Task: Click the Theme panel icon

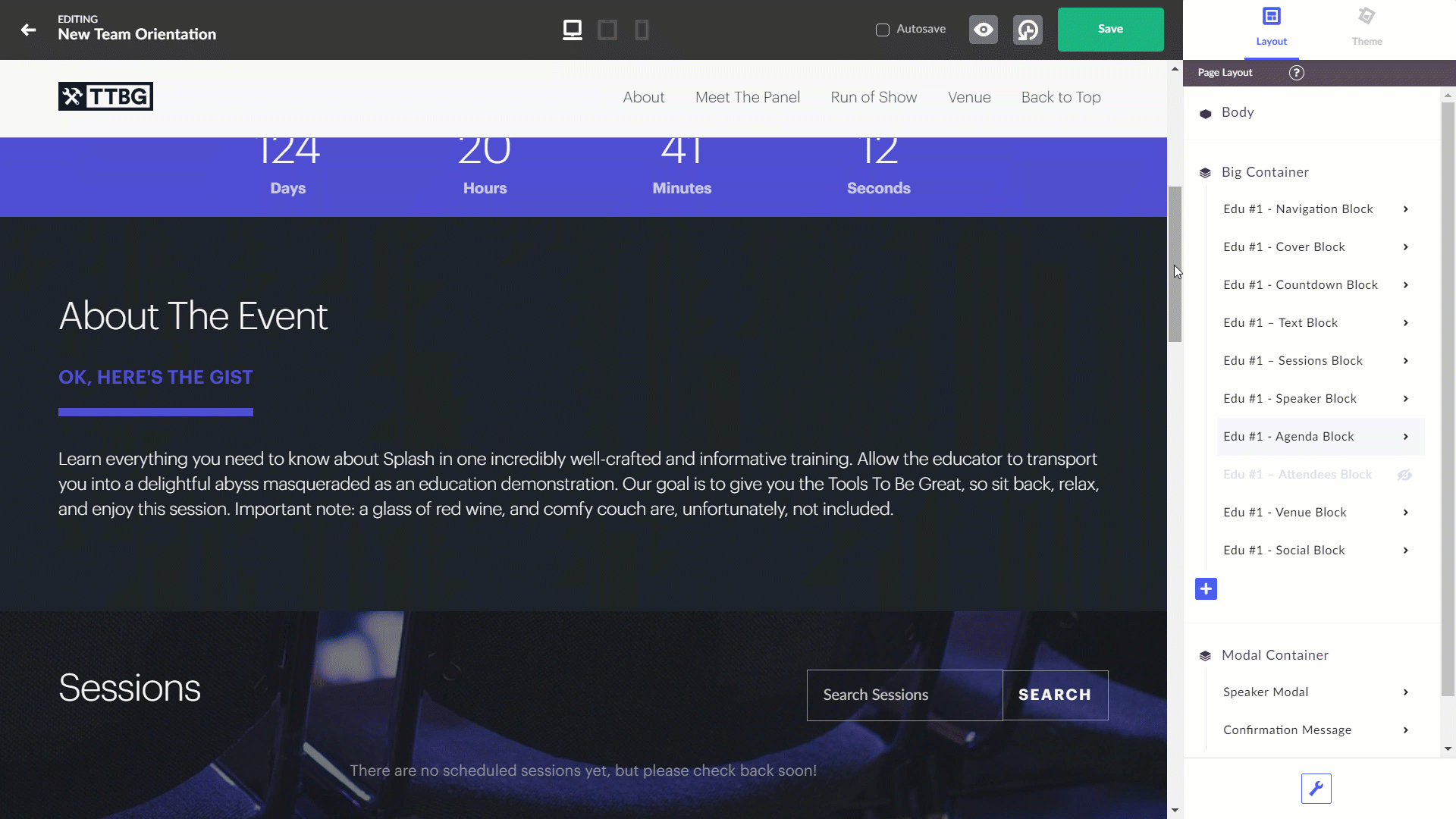Action: click(x=1366, y=15)
